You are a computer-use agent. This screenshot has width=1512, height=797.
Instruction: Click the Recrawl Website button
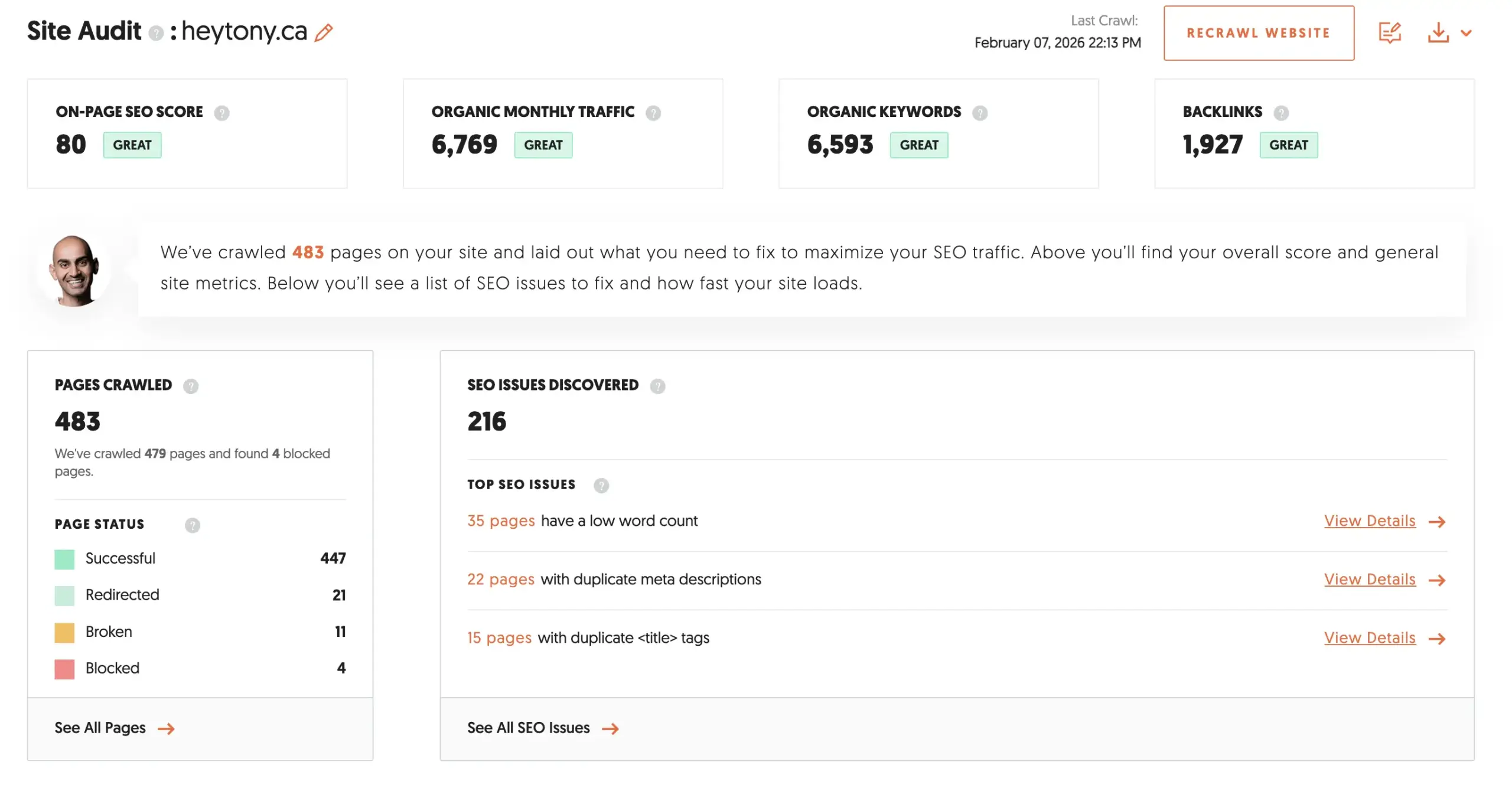[1258, 32]
